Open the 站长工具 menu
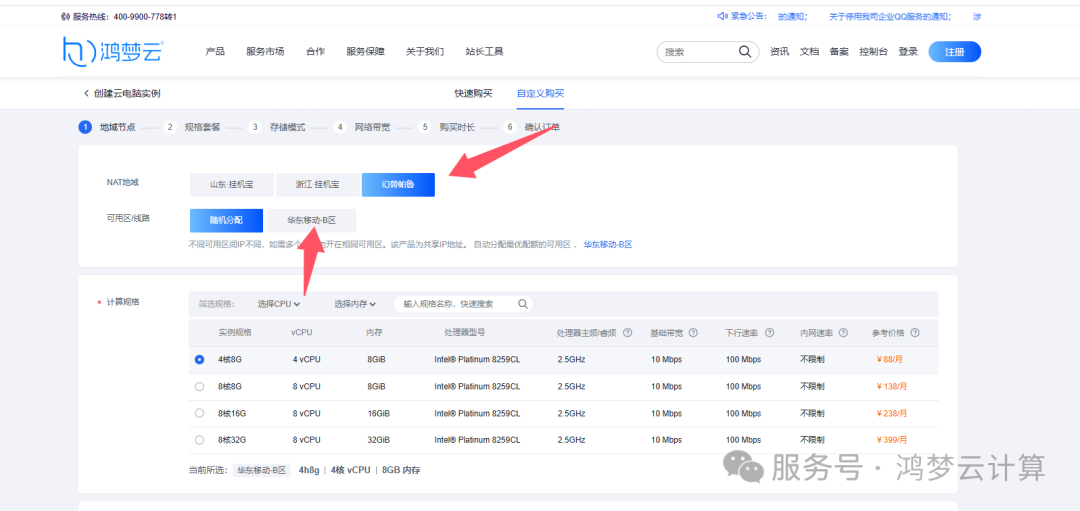 484,52
